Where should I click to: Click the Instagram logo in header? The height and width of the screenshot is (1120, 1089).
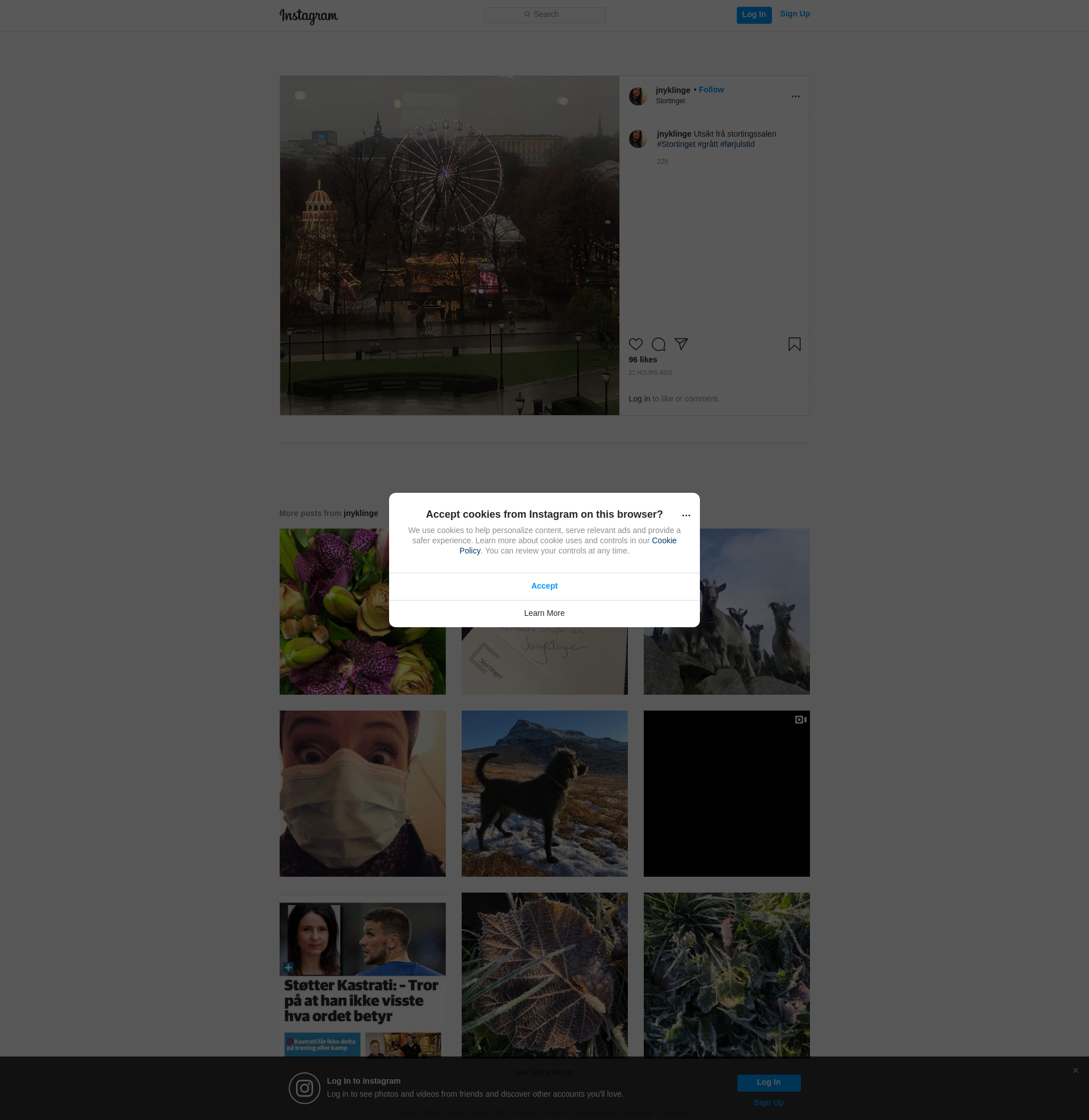tap(309, 16)
